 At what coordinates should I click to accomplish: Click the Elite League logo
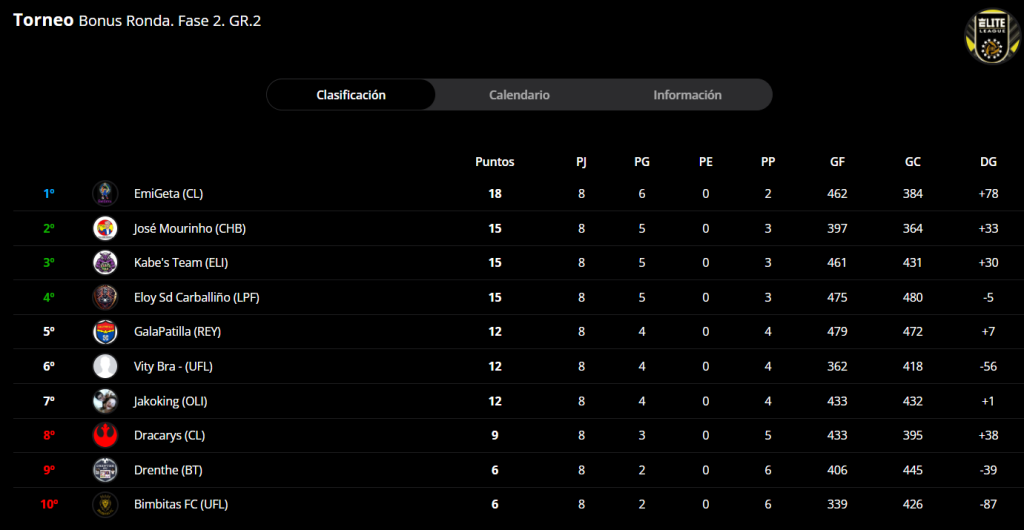[990, 36]
